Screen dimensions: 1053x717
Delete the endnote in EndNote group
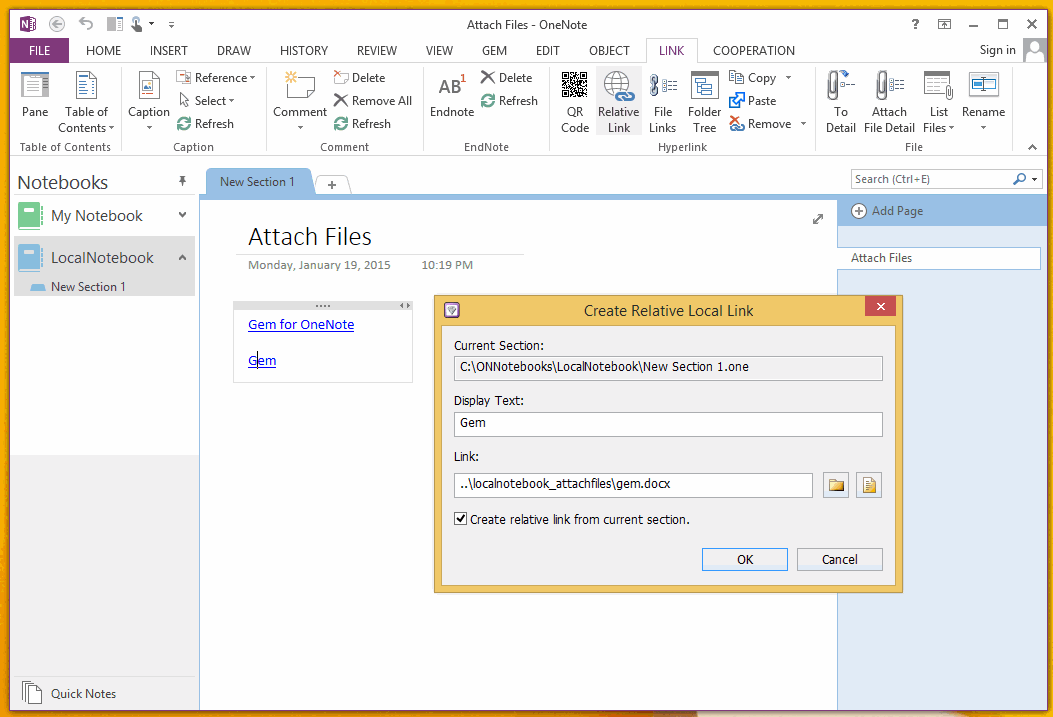[x=506, y=78]
